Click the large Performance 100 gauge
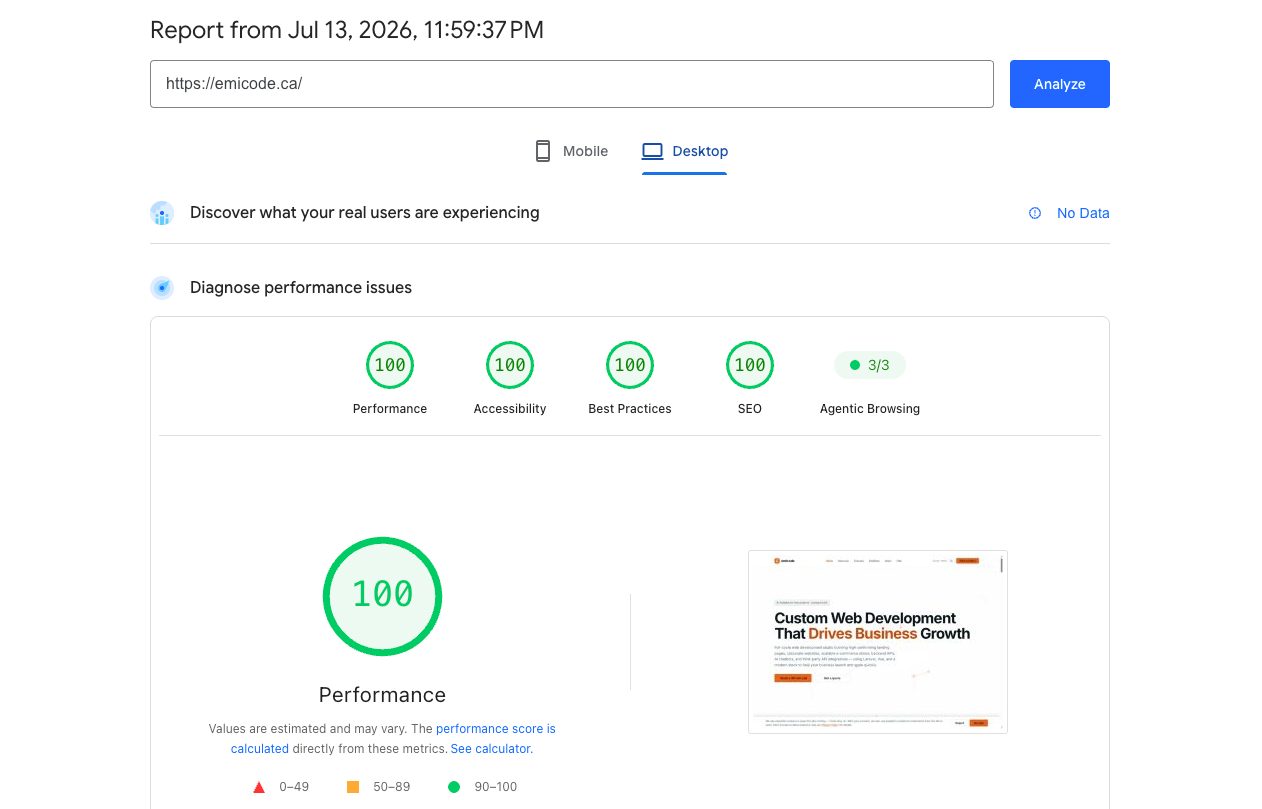This screenshot has width=1262, height=809. pyautogui.click(x=382, y=596)
